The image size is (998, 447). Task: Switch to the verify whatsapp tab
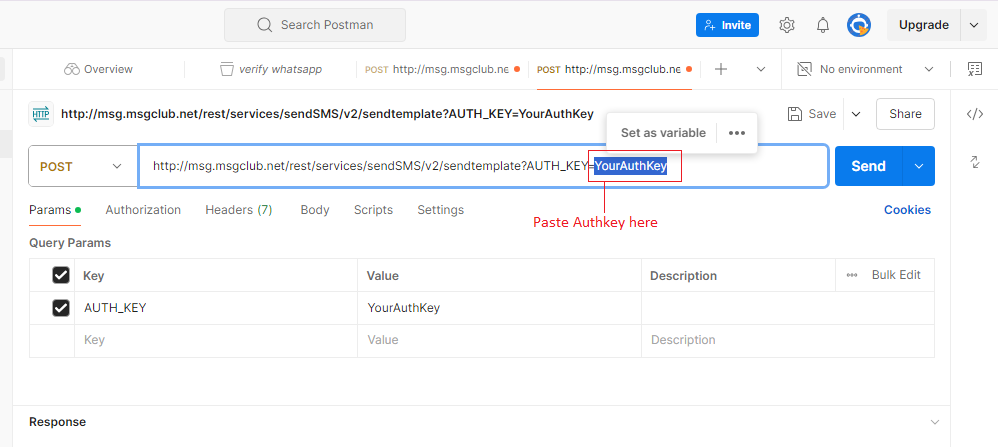click(271, 69)
